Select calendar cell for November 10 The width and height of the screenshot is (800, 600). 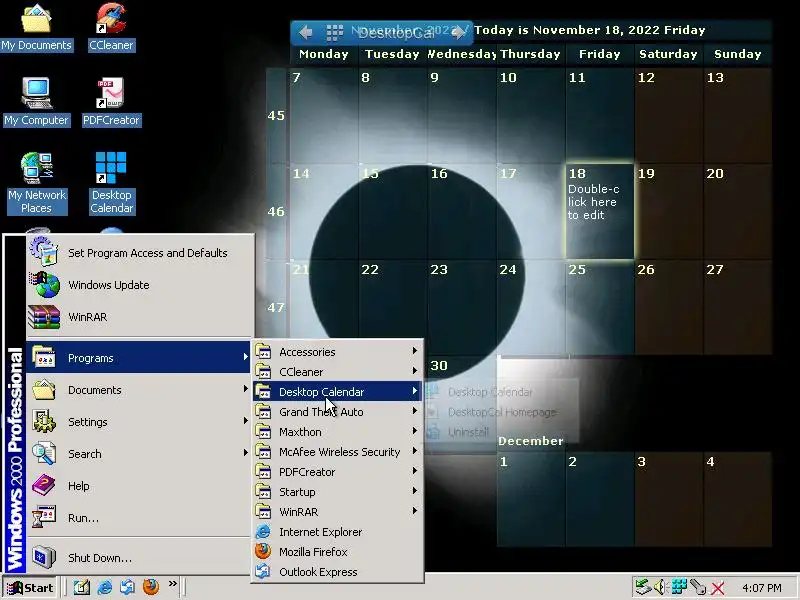pos(531,115)
